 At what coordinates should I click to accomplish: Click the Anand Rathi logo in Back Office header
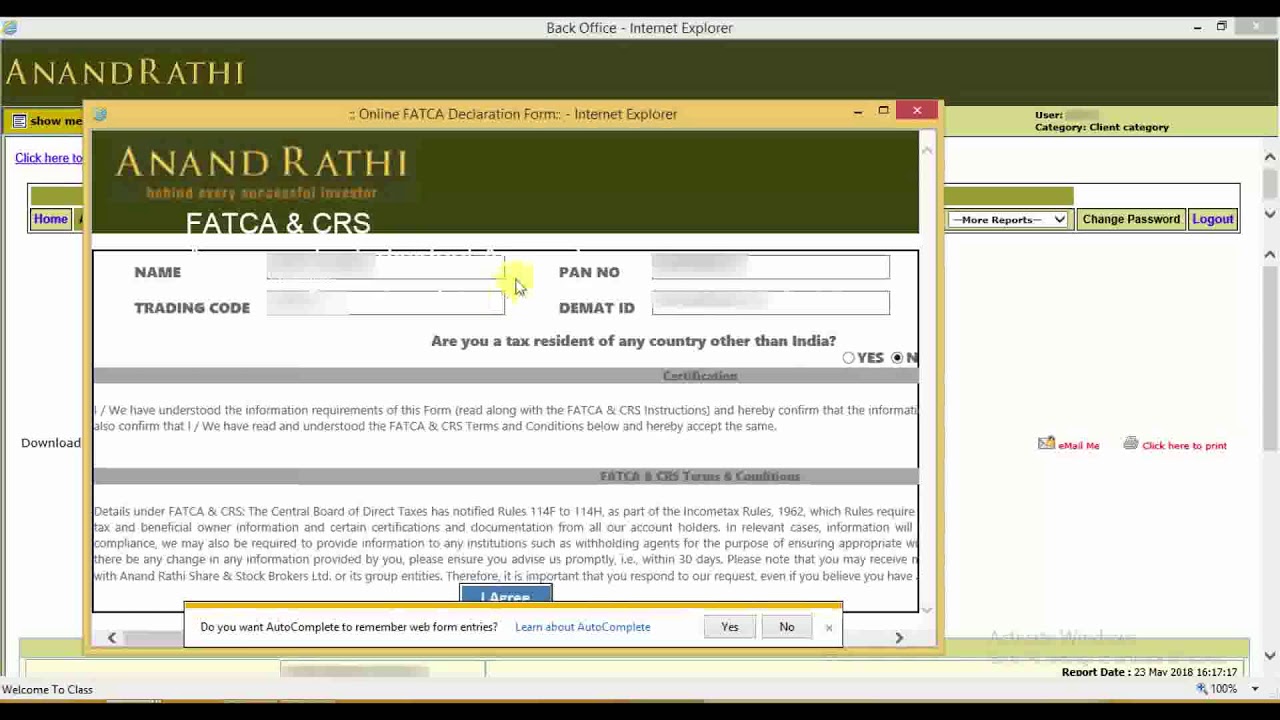point(125,72)
